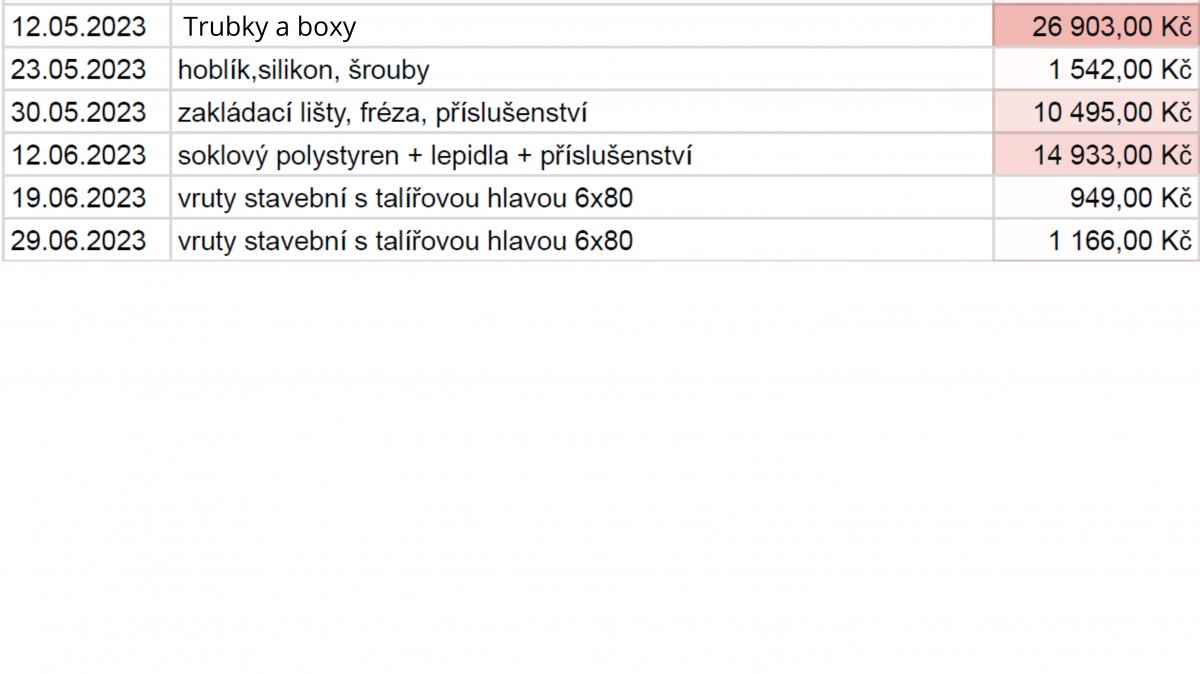Click the word příslušenství in the 30.05.2023 row
1200x674 pixels.
click(x=511, y=114)
